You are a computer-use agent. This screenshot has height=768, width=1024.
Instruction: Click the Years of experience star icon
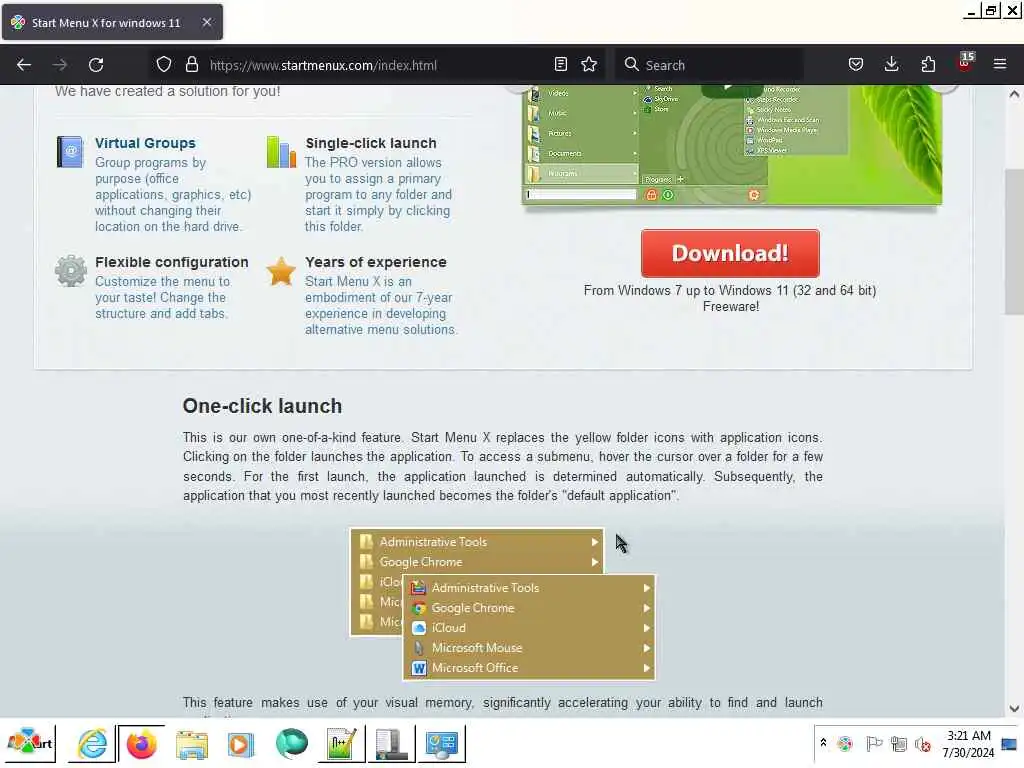pyautogui.click(x=281, y=271)
